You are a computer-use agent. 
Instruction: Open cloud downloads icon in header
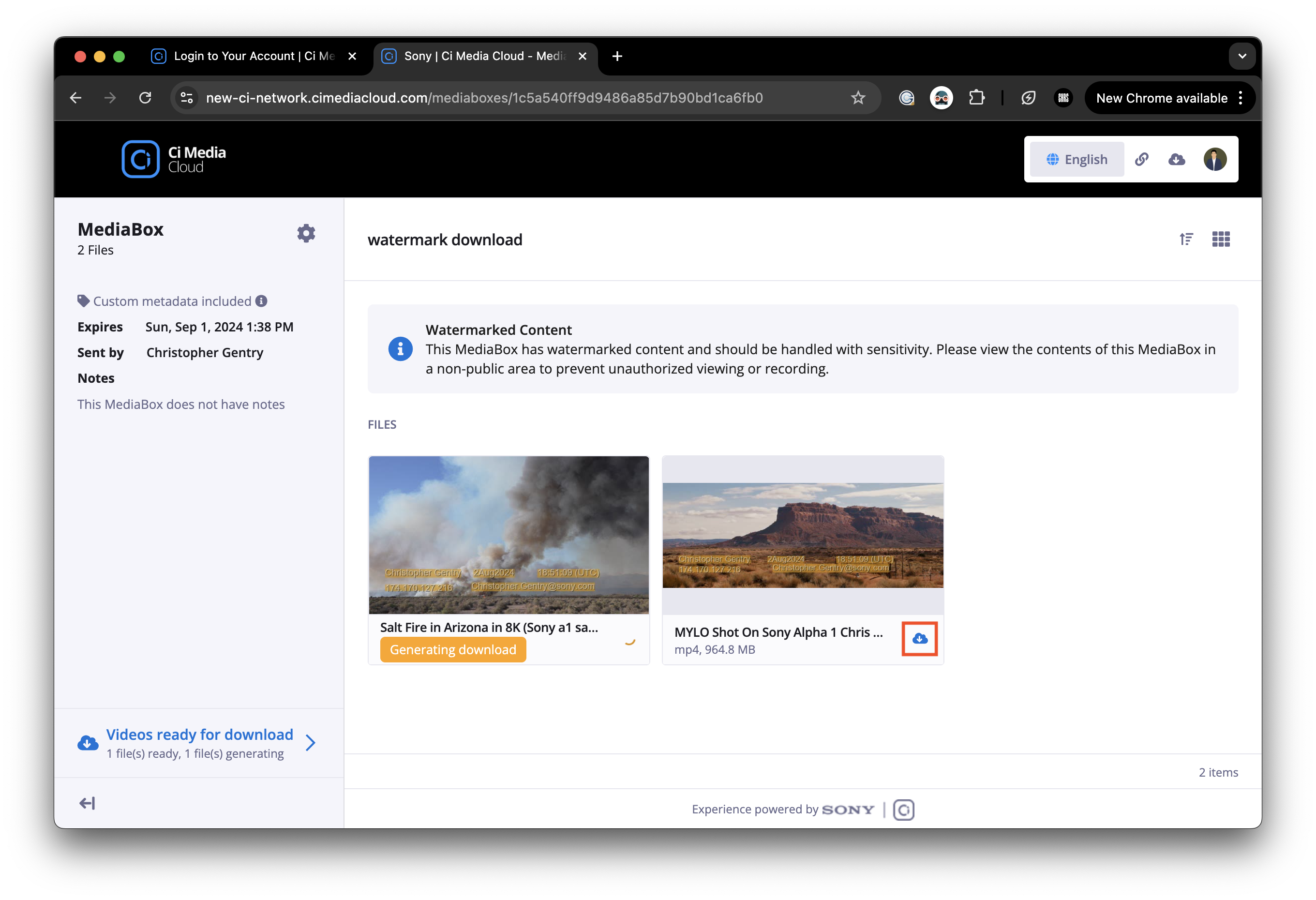coord(1177,159)
